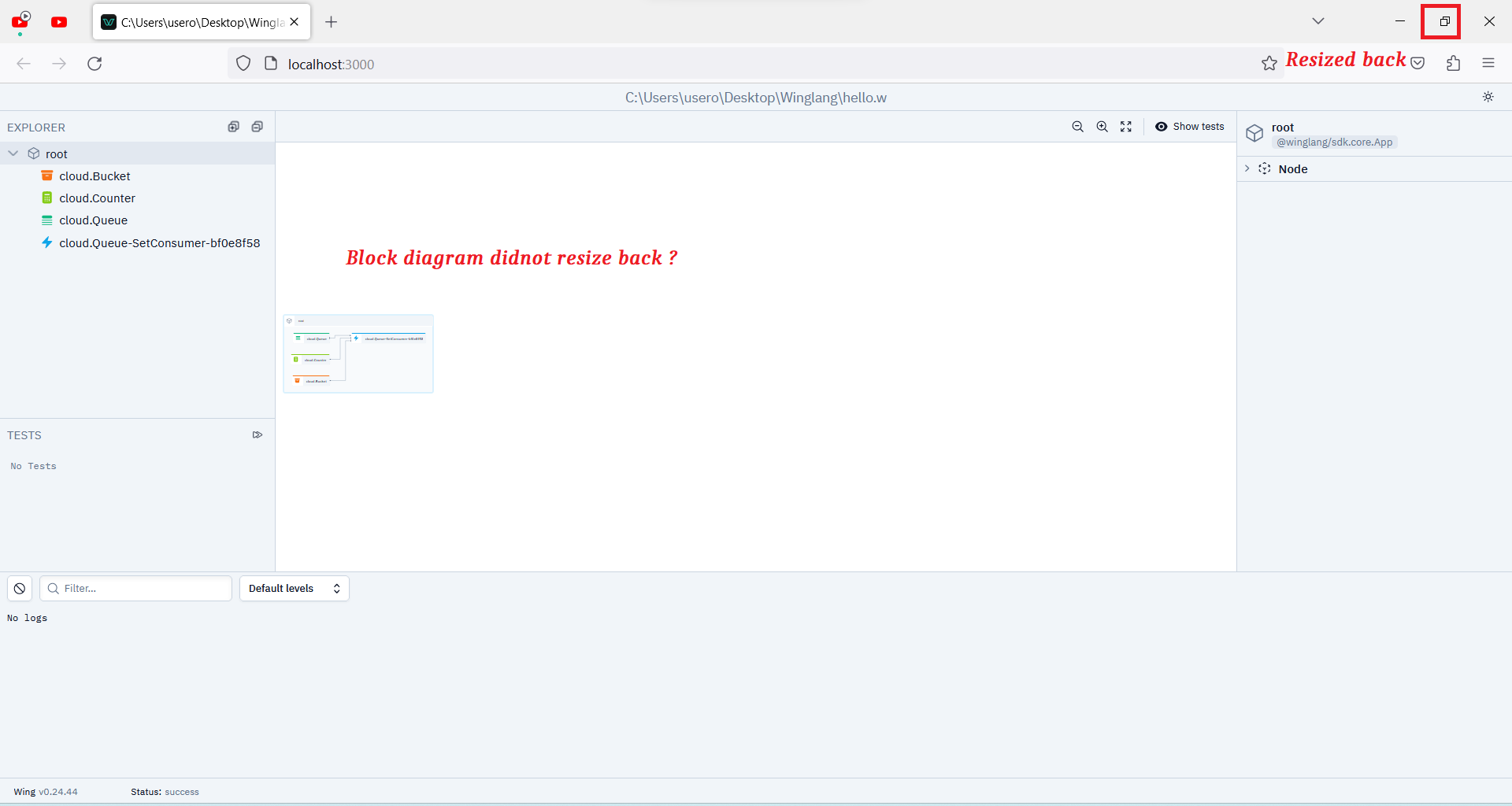Click the cloud.Counter resource in the tree
Screen dimensions: 1512x806
coord(96,198)
